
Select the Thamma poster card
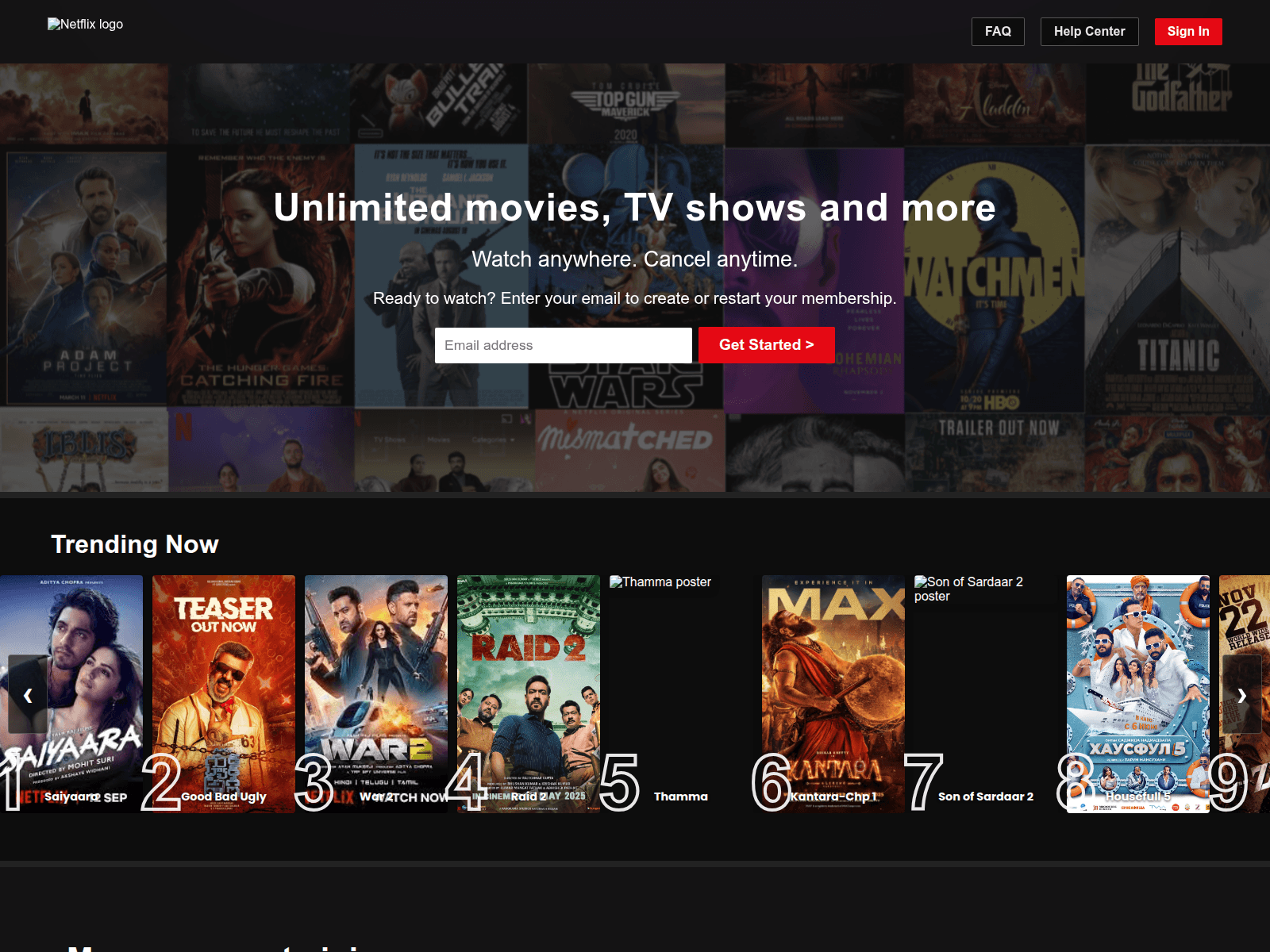(x=681, y=694)
